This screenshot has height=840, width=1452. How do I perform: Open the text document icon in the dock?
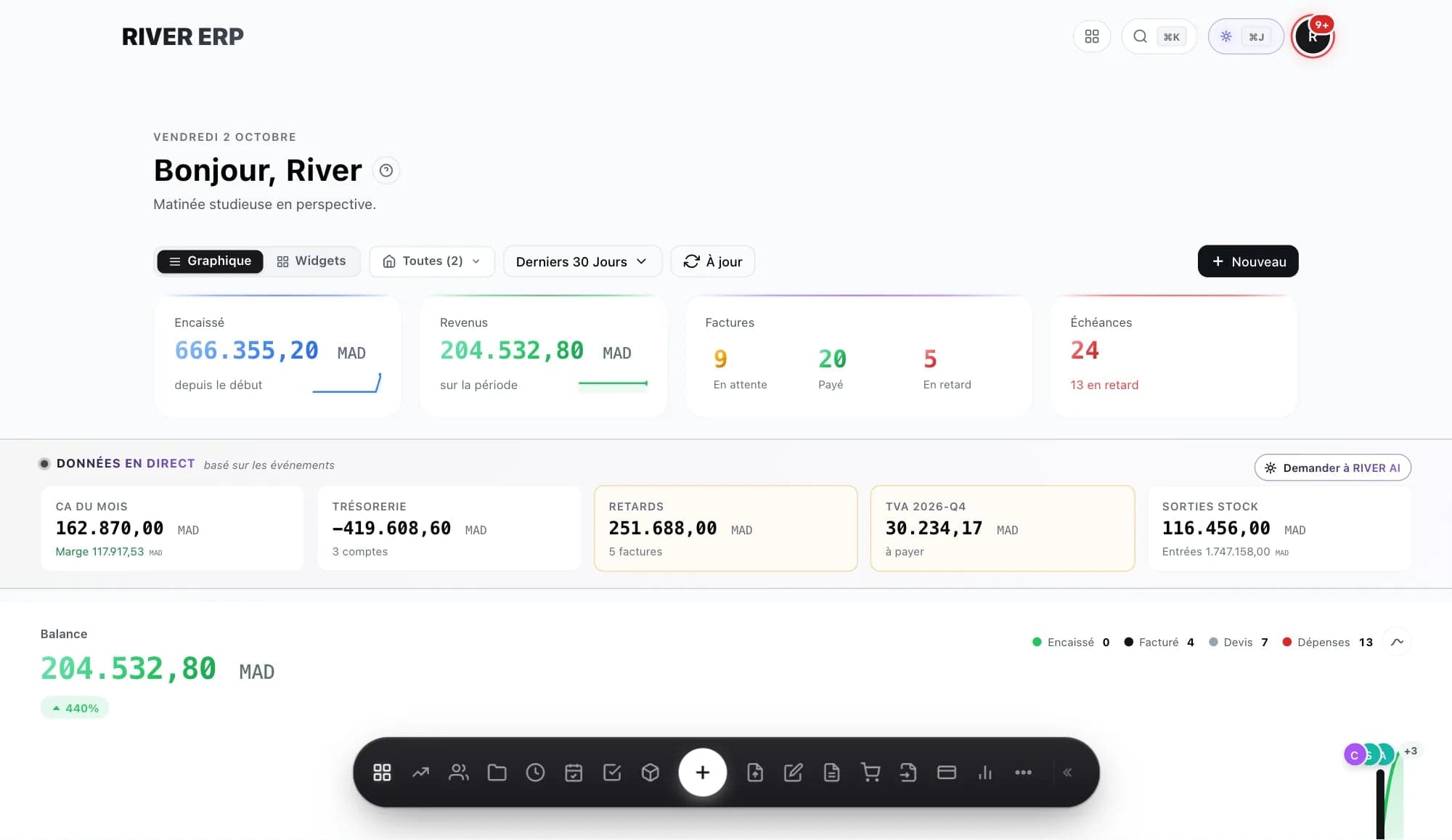point(832,772)
